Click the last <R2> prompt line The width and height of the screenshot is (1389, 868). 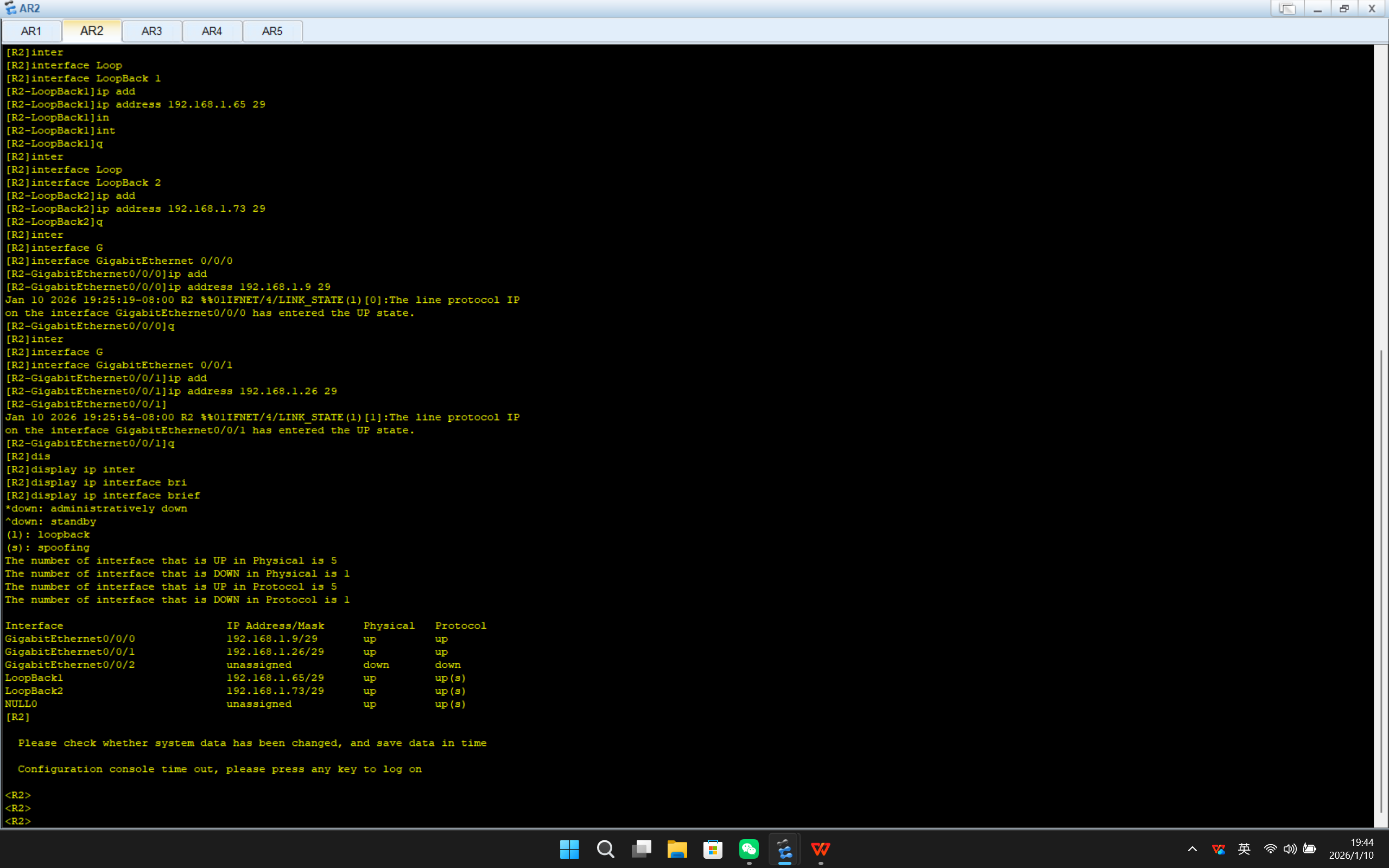point(18,821)
